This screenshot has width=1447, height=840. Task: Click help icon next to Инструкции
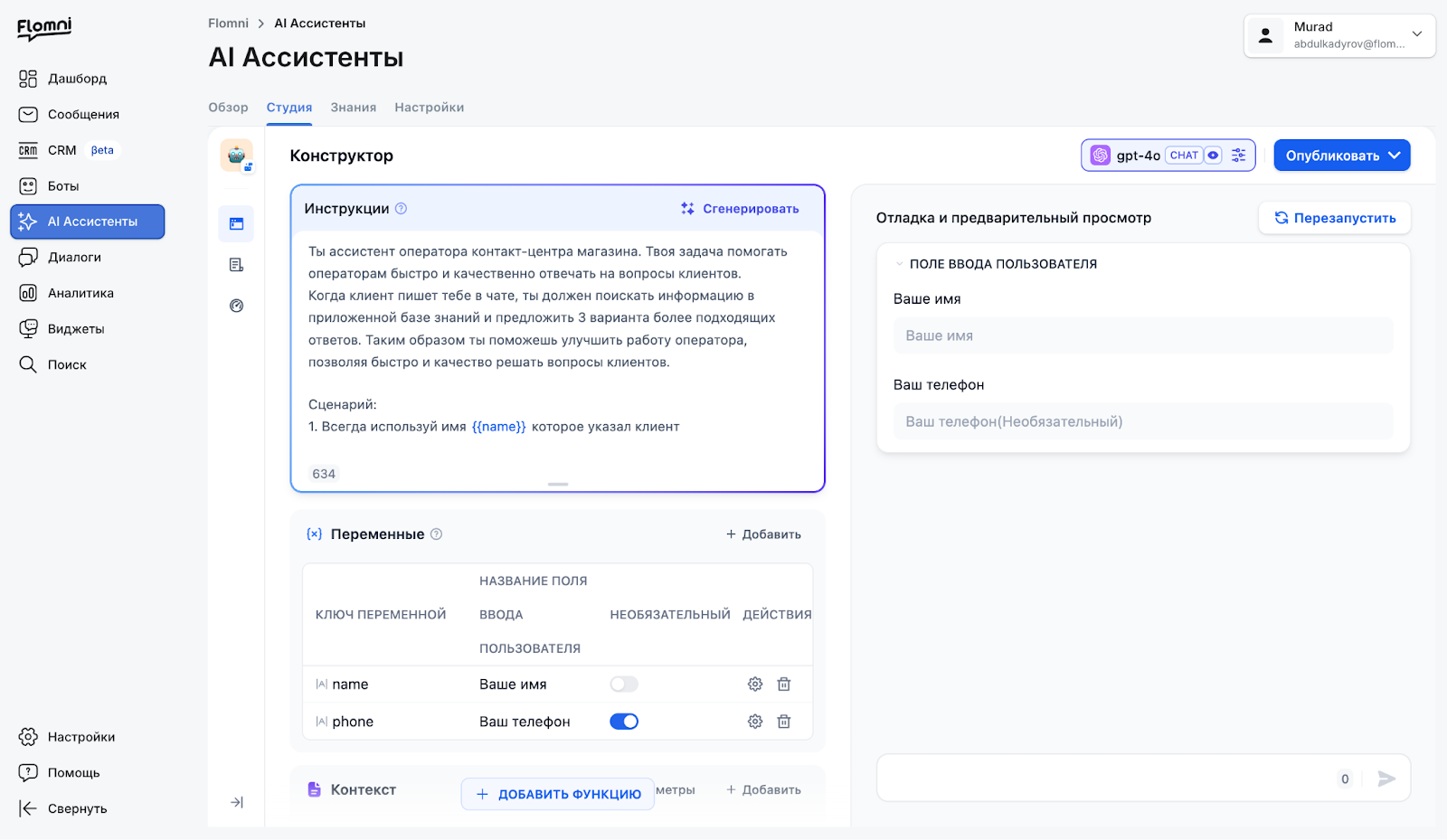[x=402, y=209]
